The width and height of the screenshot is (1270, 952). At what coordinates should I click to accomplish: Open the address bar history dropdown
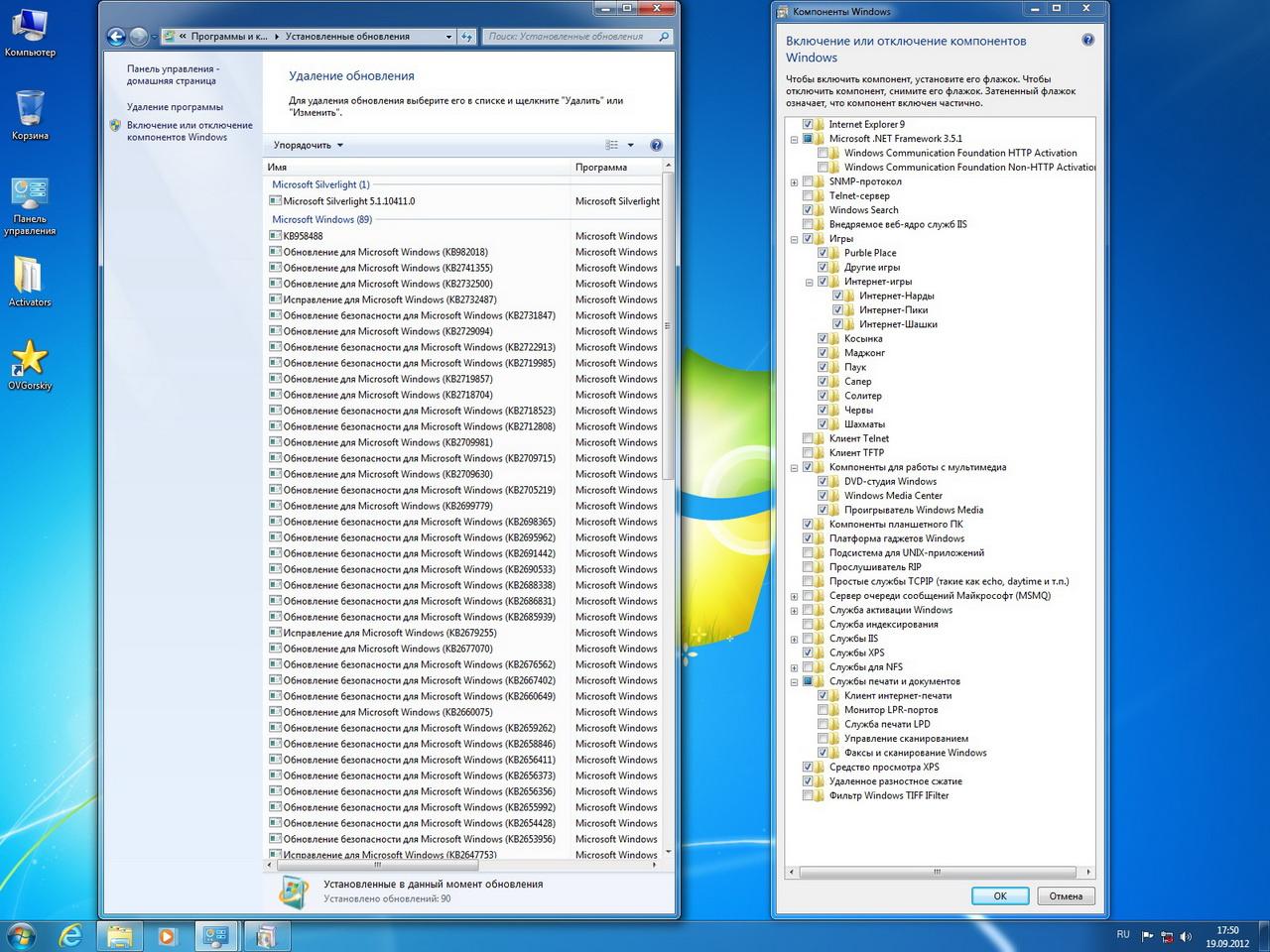(x=448, y=37)
